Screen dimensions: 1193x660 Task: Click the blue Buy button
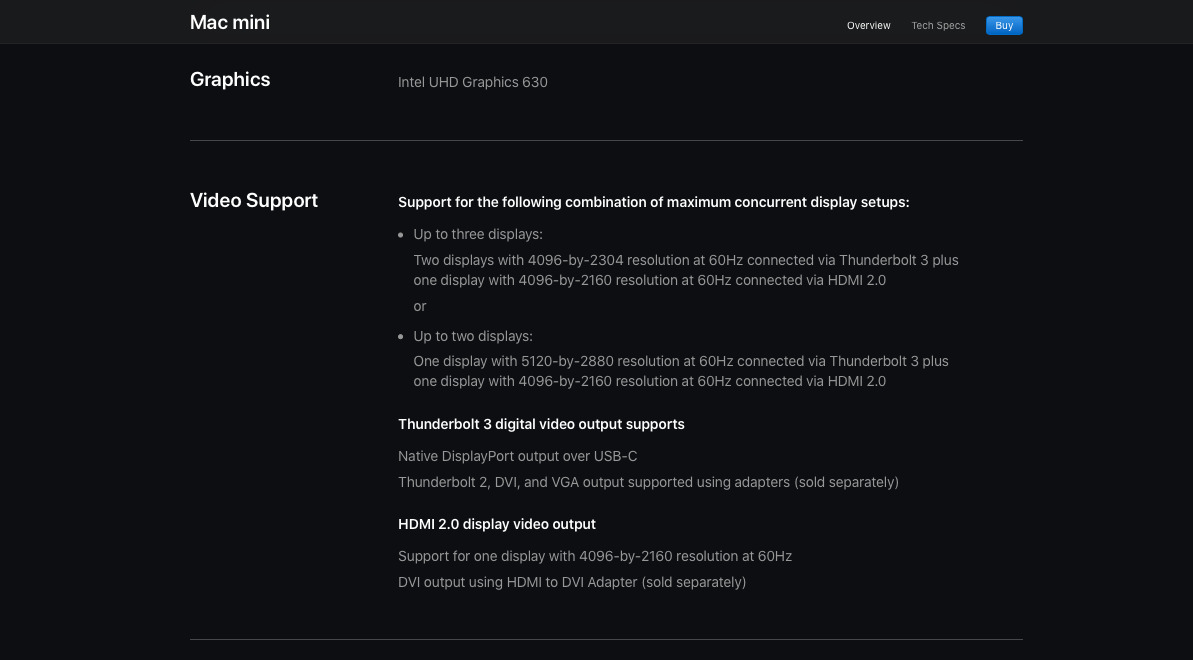1004,26
